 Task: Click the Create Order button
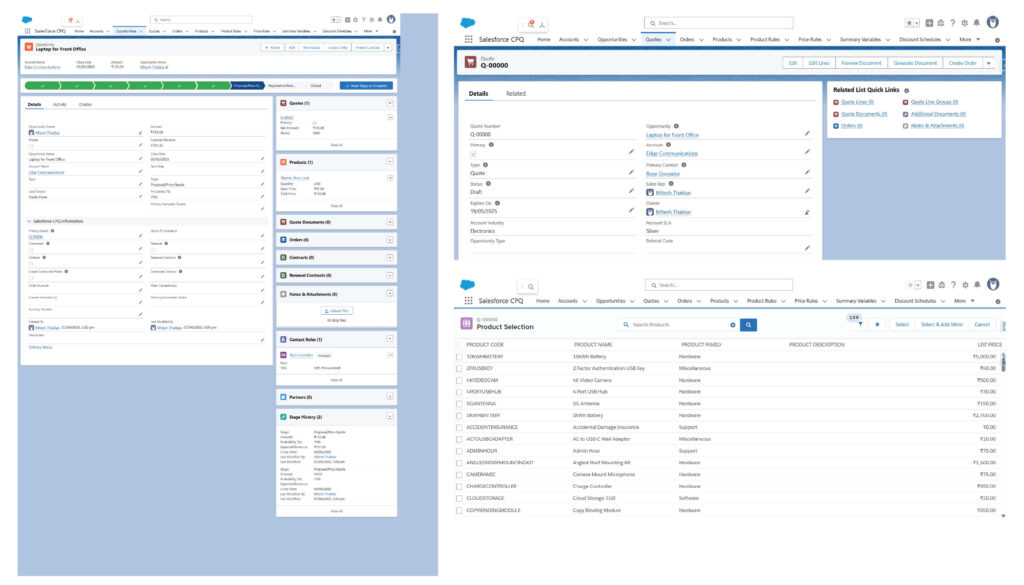pos(962,63)
